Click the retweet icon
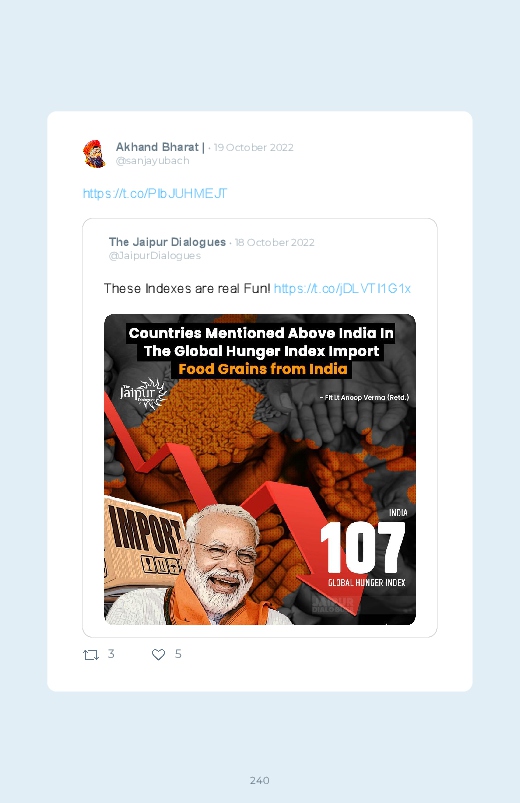Screen dimensions: 520x803 click(91, 654)
